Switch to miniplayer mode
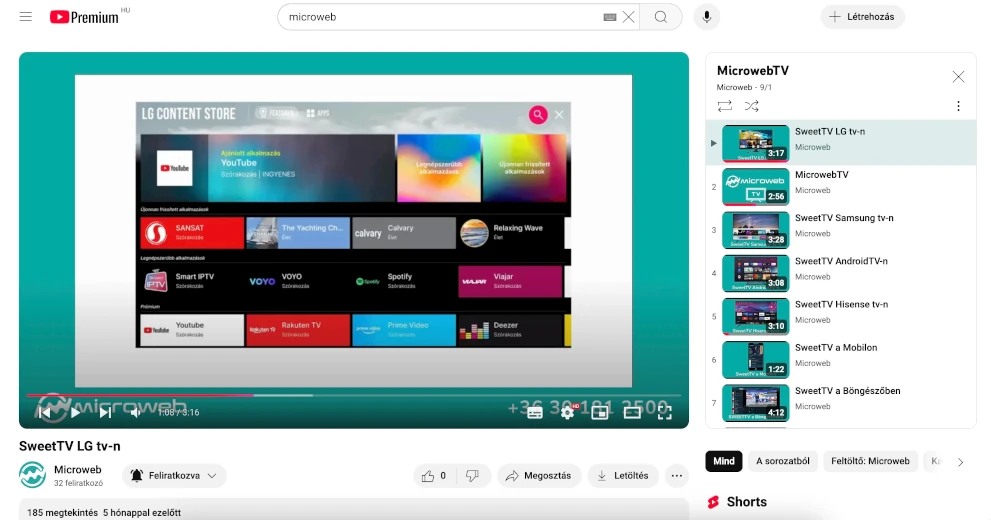Image resolution: width=991 pixels, height=520 pixels. point(600,413)
